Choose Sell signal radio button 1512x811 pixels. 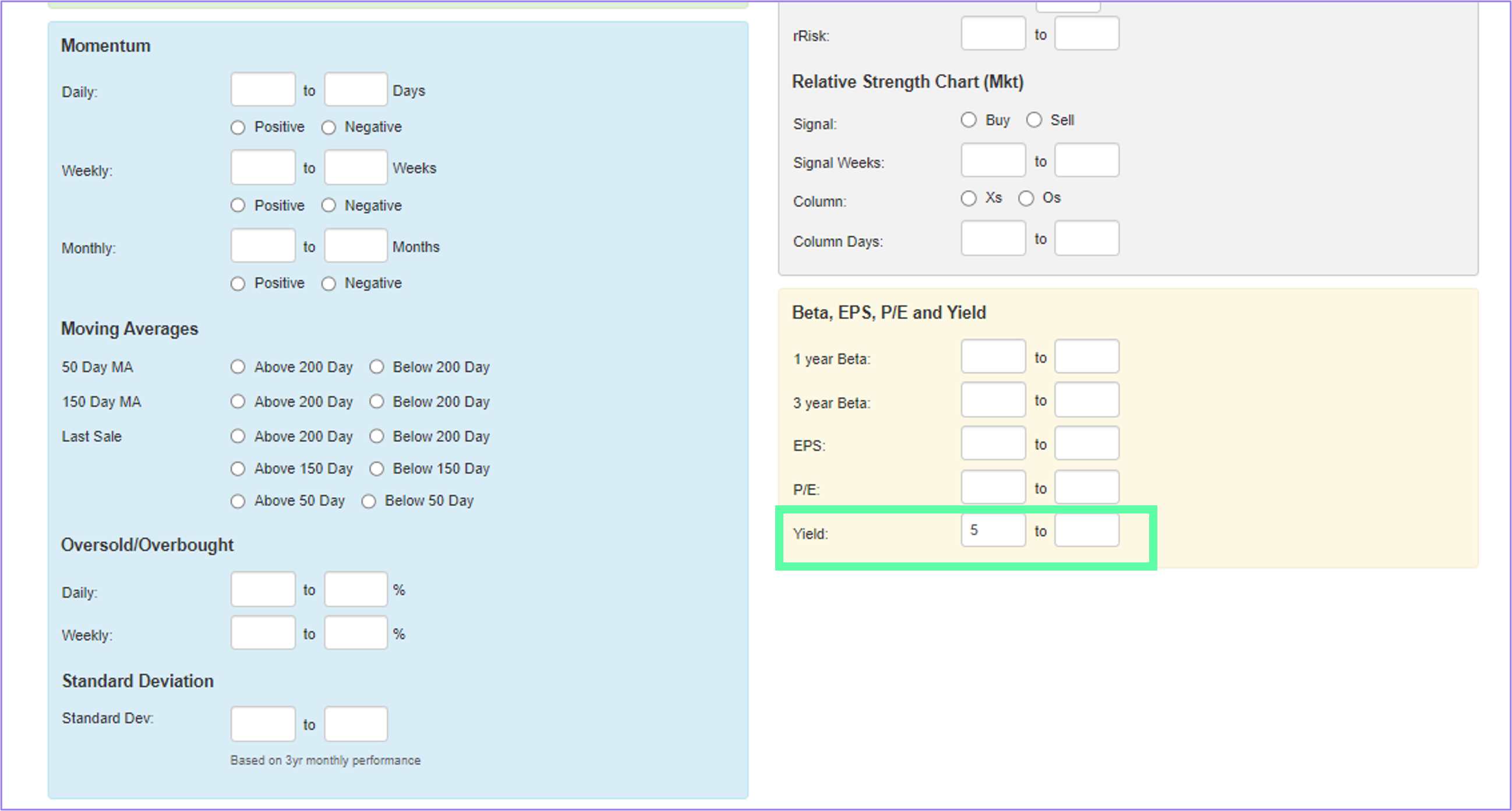[x=1034, y=120]
